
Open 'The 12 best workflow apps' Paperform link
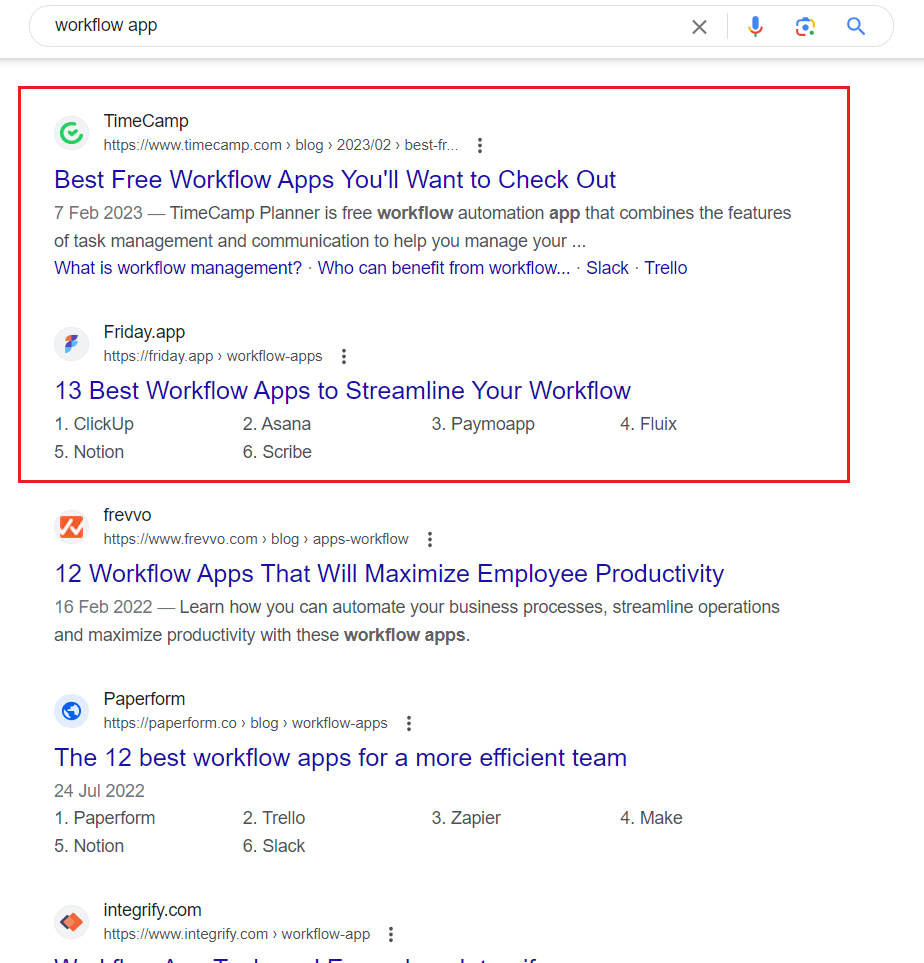340,758
